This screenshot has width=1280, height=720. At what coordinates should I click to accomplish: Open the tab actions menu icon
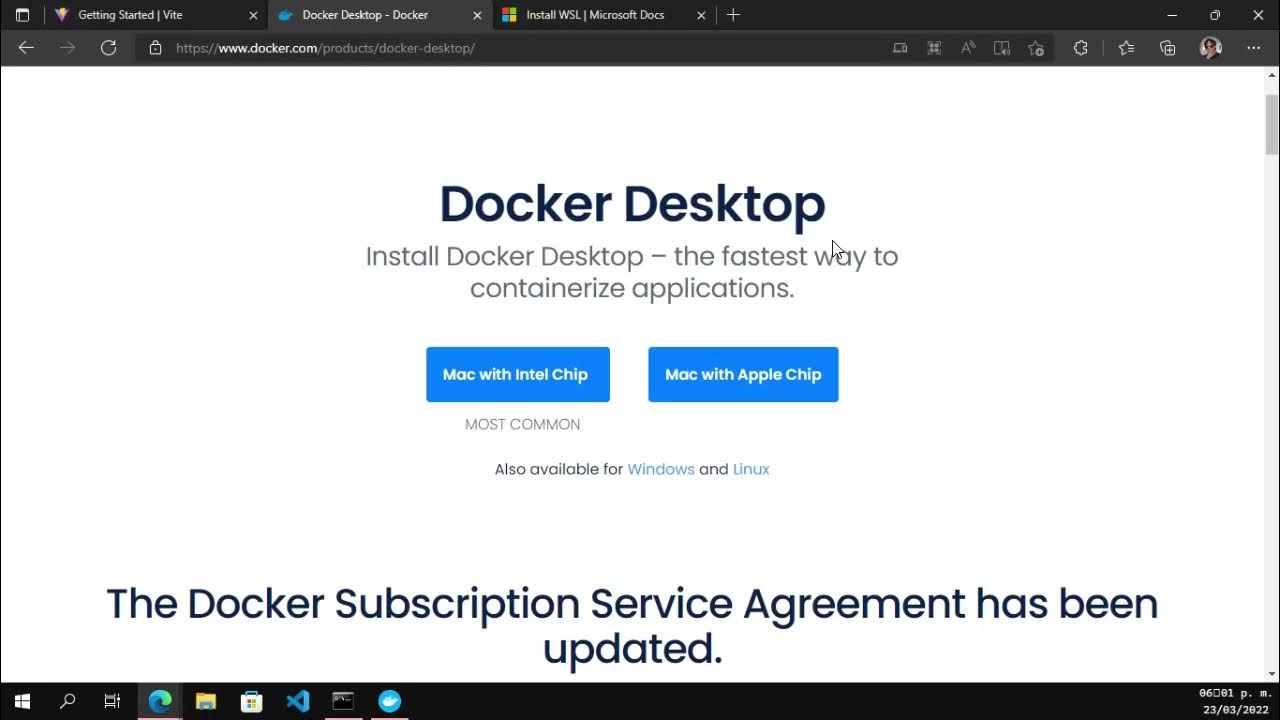(22, 15)
